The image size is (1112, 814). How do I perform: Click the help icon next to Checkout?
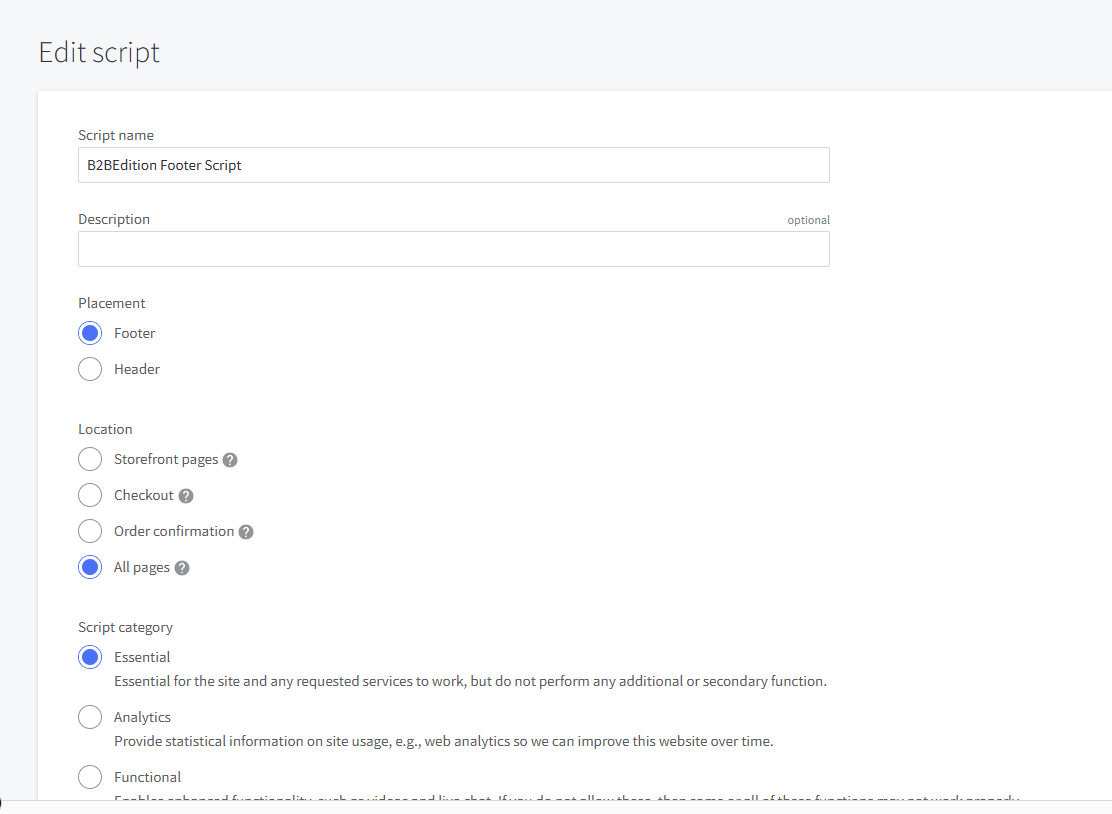tap(186, 496)
